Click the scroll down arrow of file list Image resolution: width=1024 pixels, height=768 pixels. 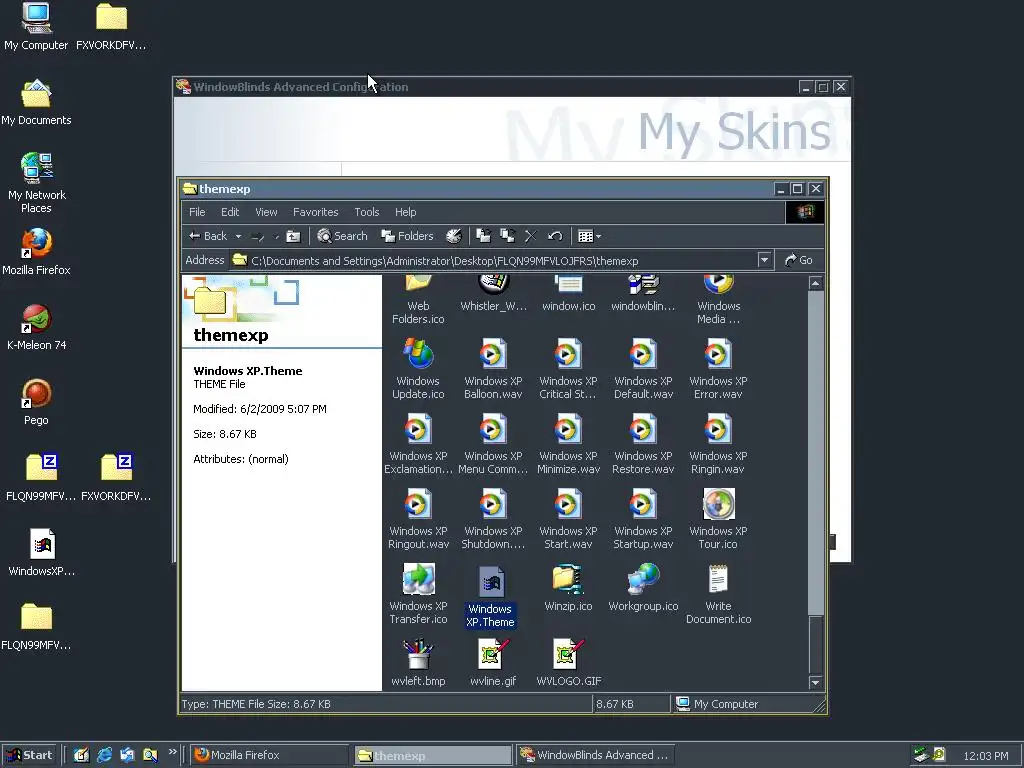pyautogui.click(x=815, y=682)
